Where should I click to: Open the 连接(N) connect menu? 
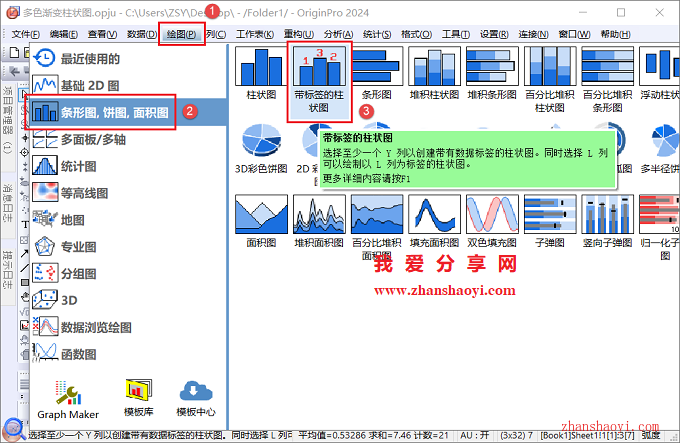coord(533,34)
